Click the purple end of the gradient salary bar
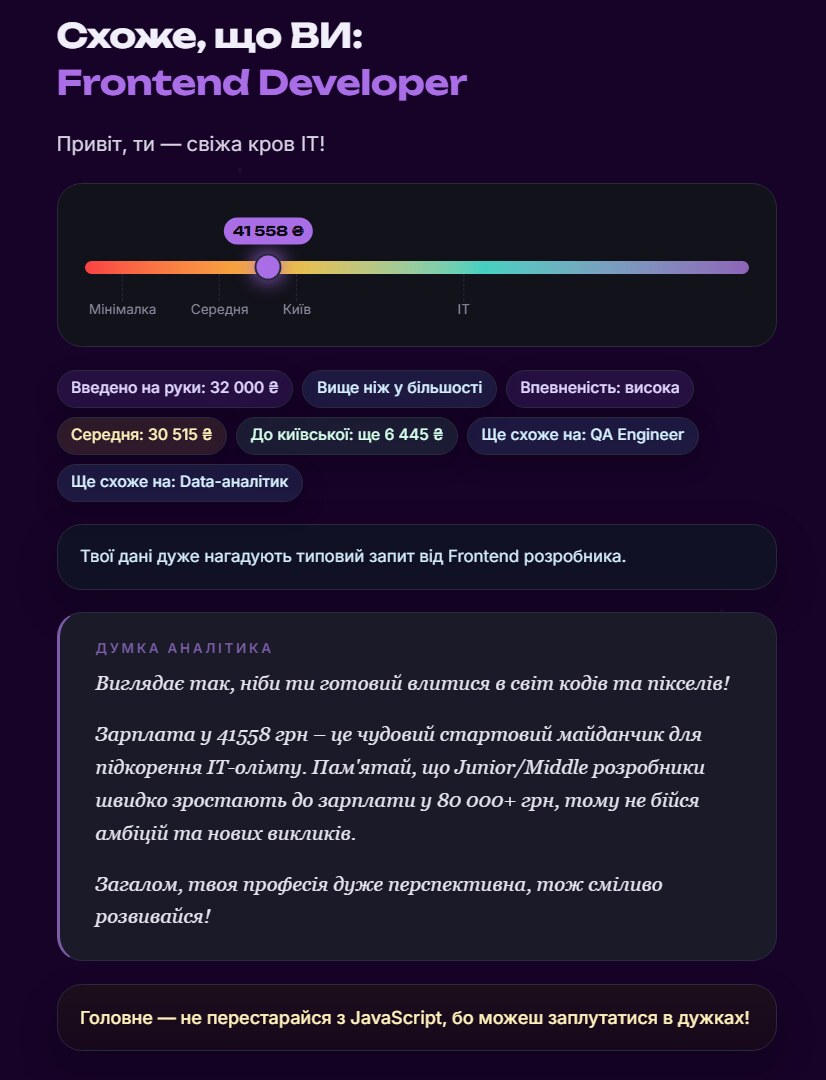This screenshot has height=1080, width=826. click(x=737, y=267)
